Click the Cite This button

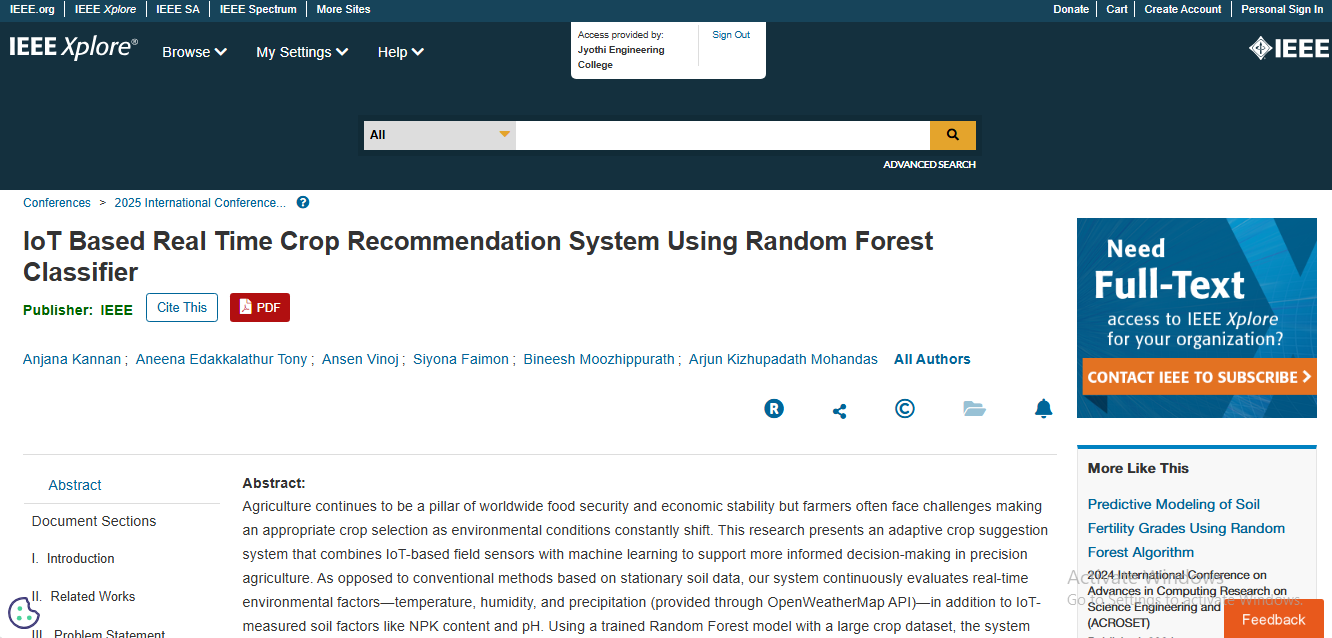pos(182,308)
